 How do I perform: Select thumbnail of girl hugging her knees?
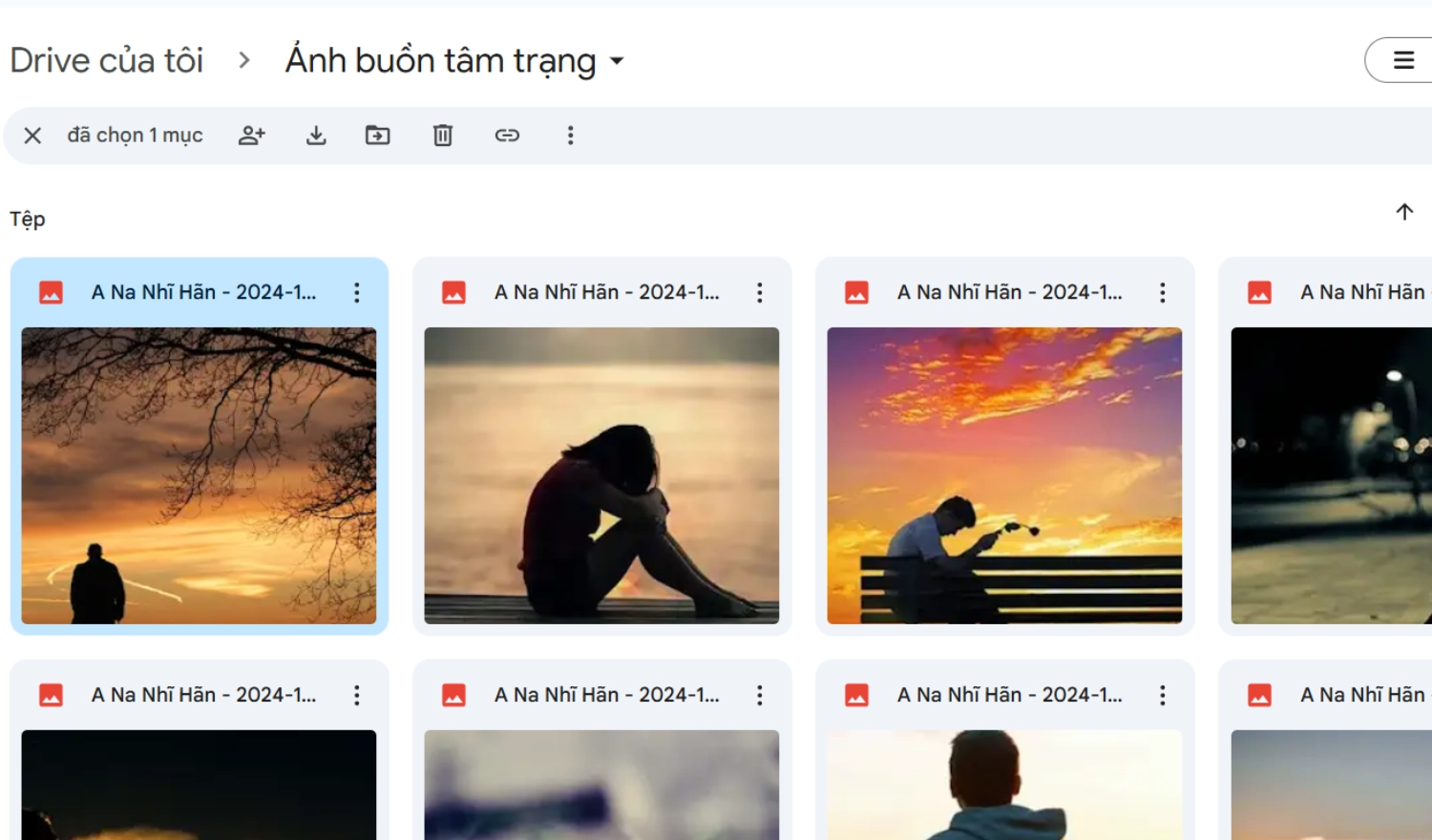point(601,475)
